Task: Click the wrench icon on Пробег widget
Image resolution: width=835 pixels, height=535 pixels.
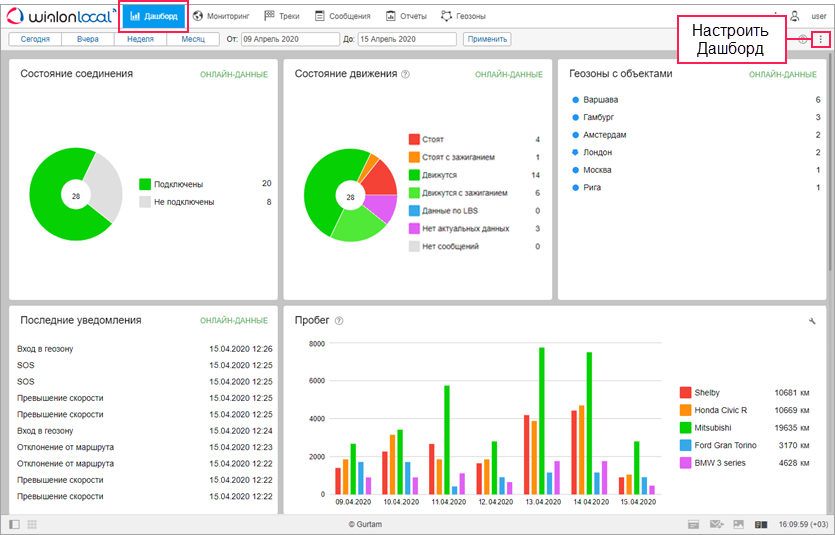Action: pyautogui.click(x=812, y=321)
